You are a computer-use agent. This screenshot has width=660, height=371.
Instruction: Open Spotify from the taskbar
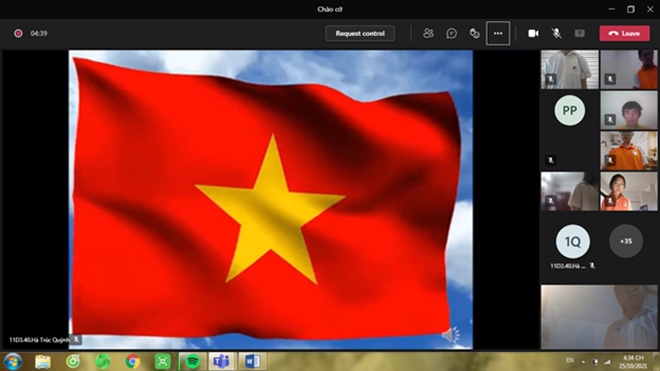click(x=192, y=361)
